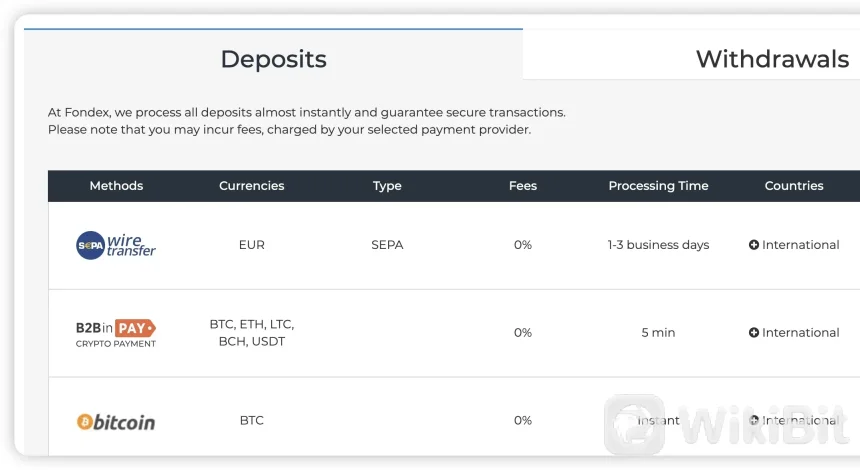Expand International countries for SEPA row

pos(754,245)
